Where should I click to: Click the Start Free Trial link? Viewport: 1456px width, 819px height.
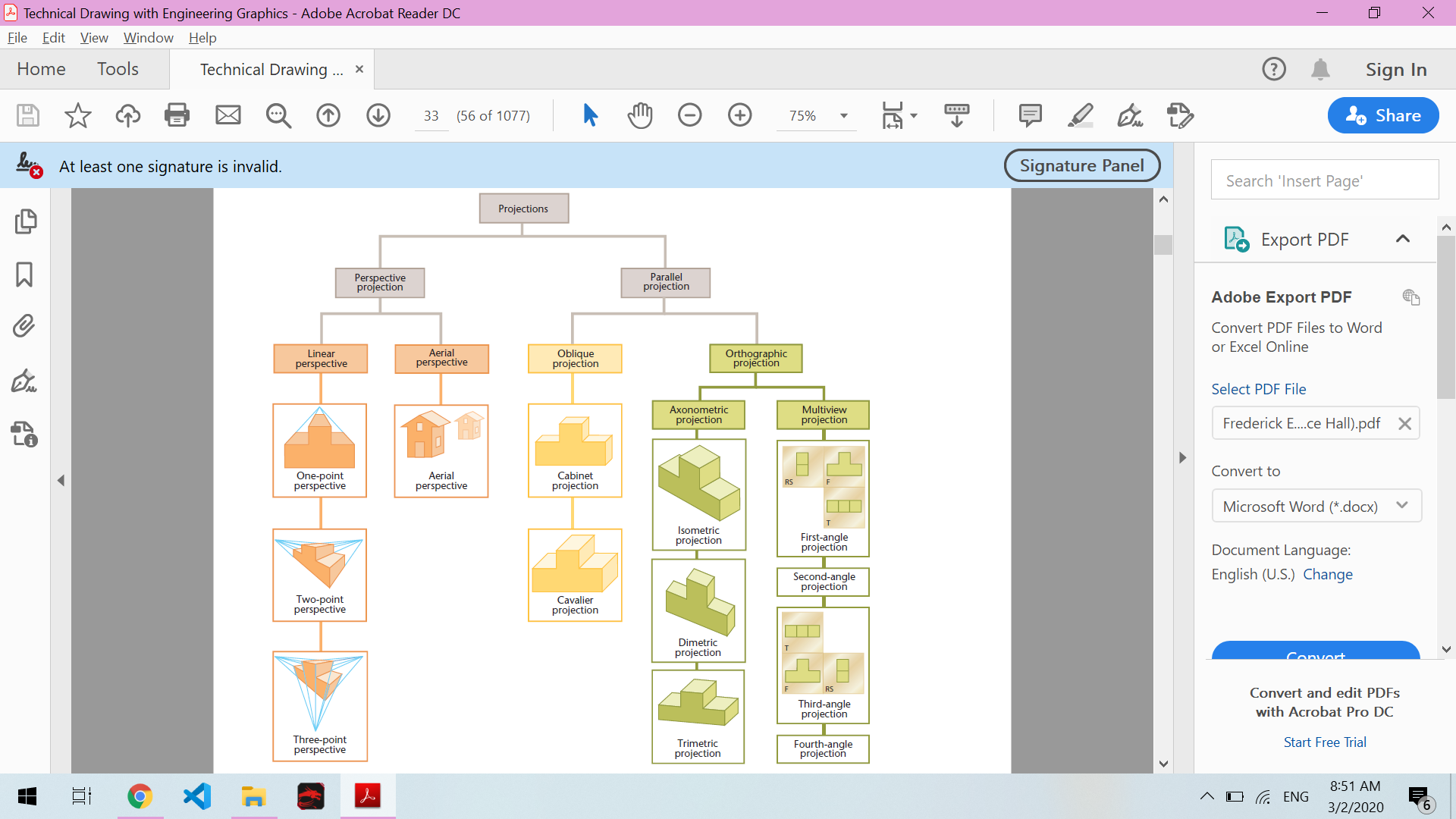tap(1324, 742)
